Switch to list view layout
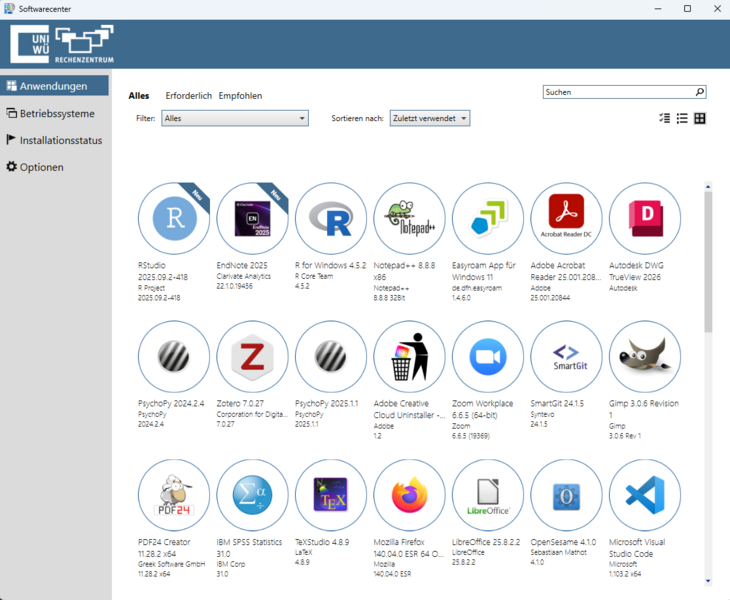Screen dimensions: 730x600 [682, 118]
